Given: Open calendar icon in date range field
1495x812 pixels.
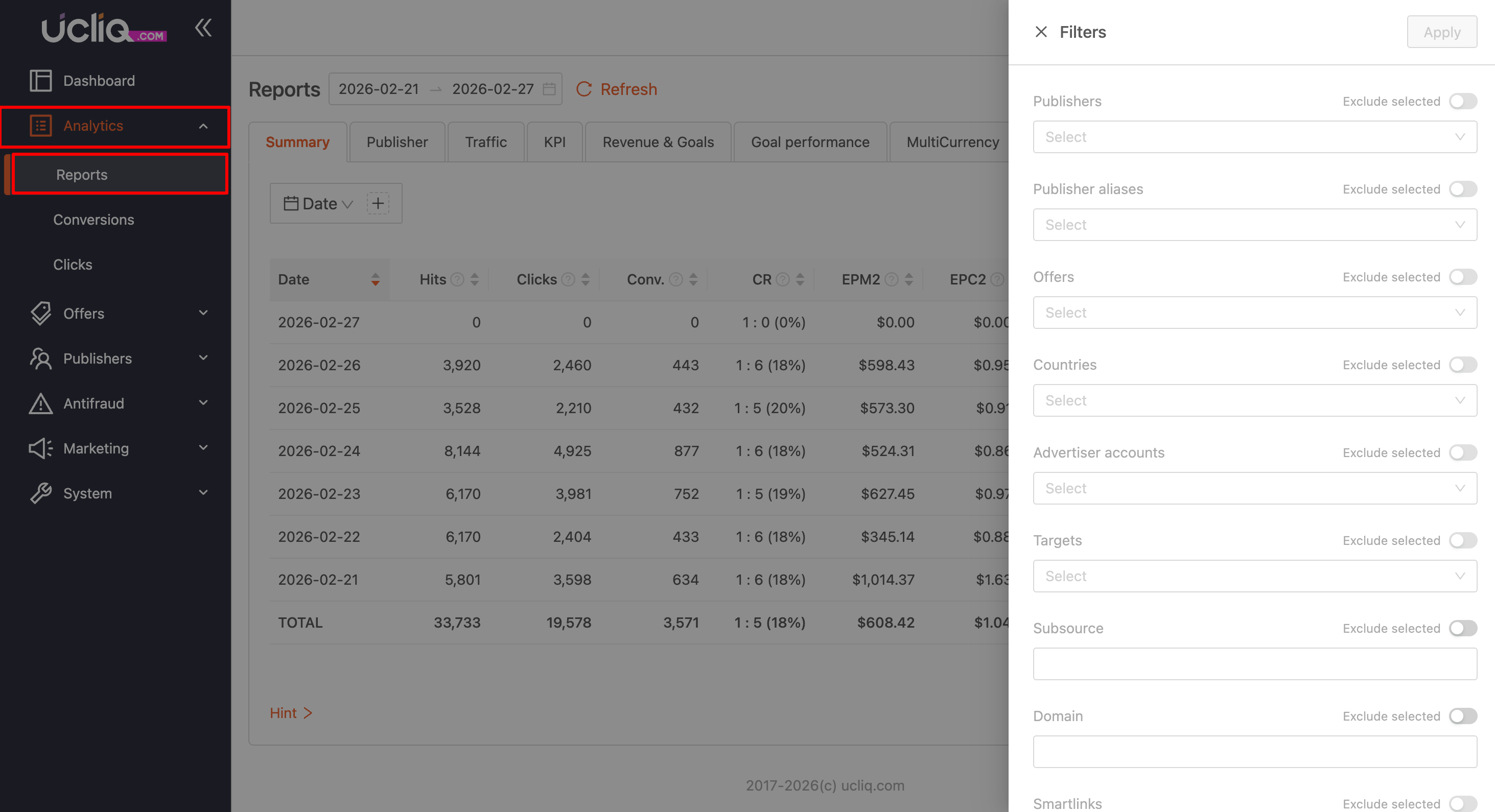Looking at the screenshot, I should (548, 89).
